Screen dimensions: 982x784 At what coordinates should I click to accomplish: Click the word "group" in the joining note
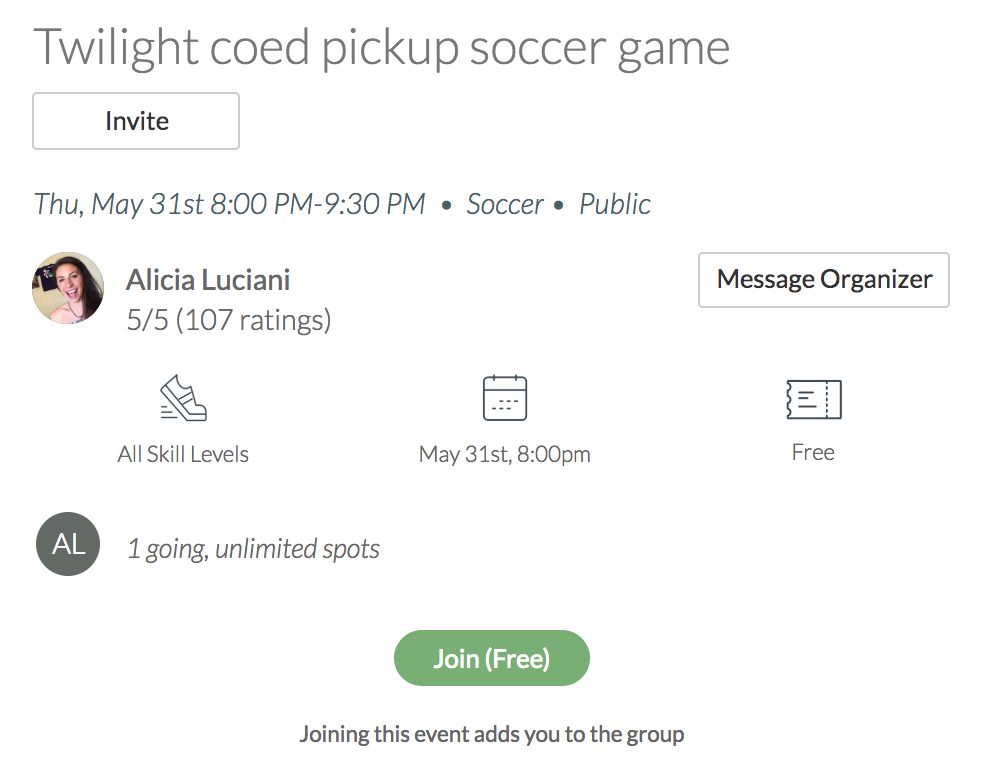(x=655, y=736)
